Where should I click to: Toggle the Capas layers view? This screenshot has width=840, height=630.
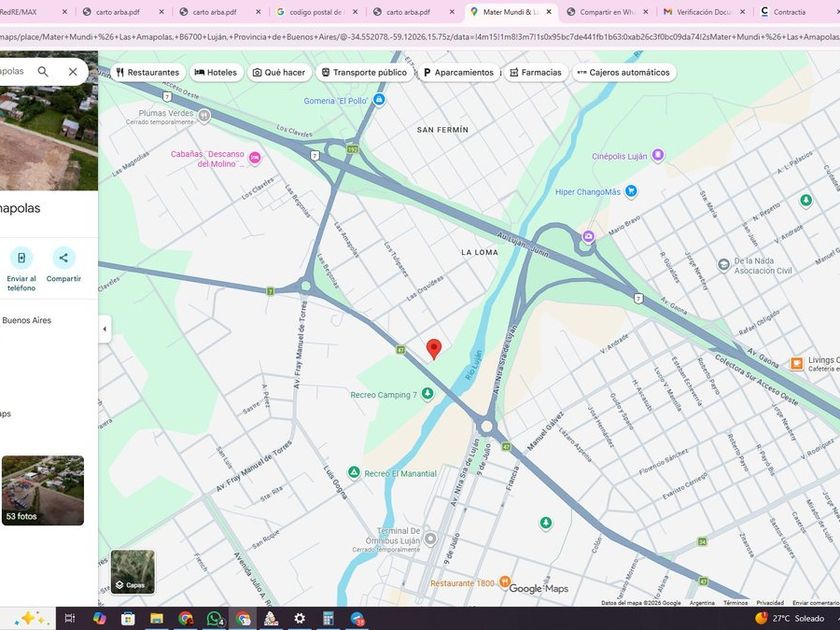132,572
